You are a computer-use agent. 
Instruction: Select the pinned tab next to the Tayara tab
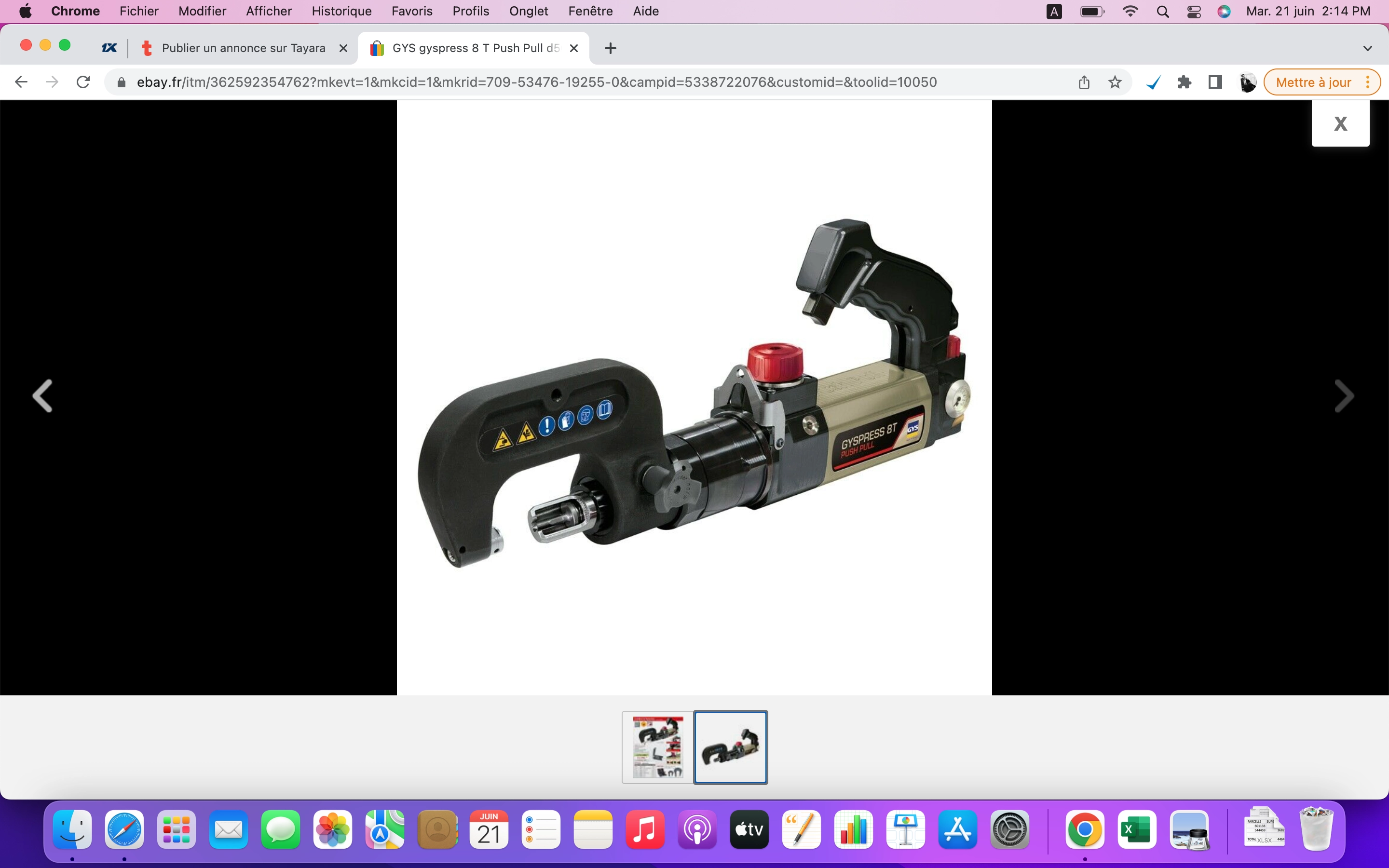point(109,48)
